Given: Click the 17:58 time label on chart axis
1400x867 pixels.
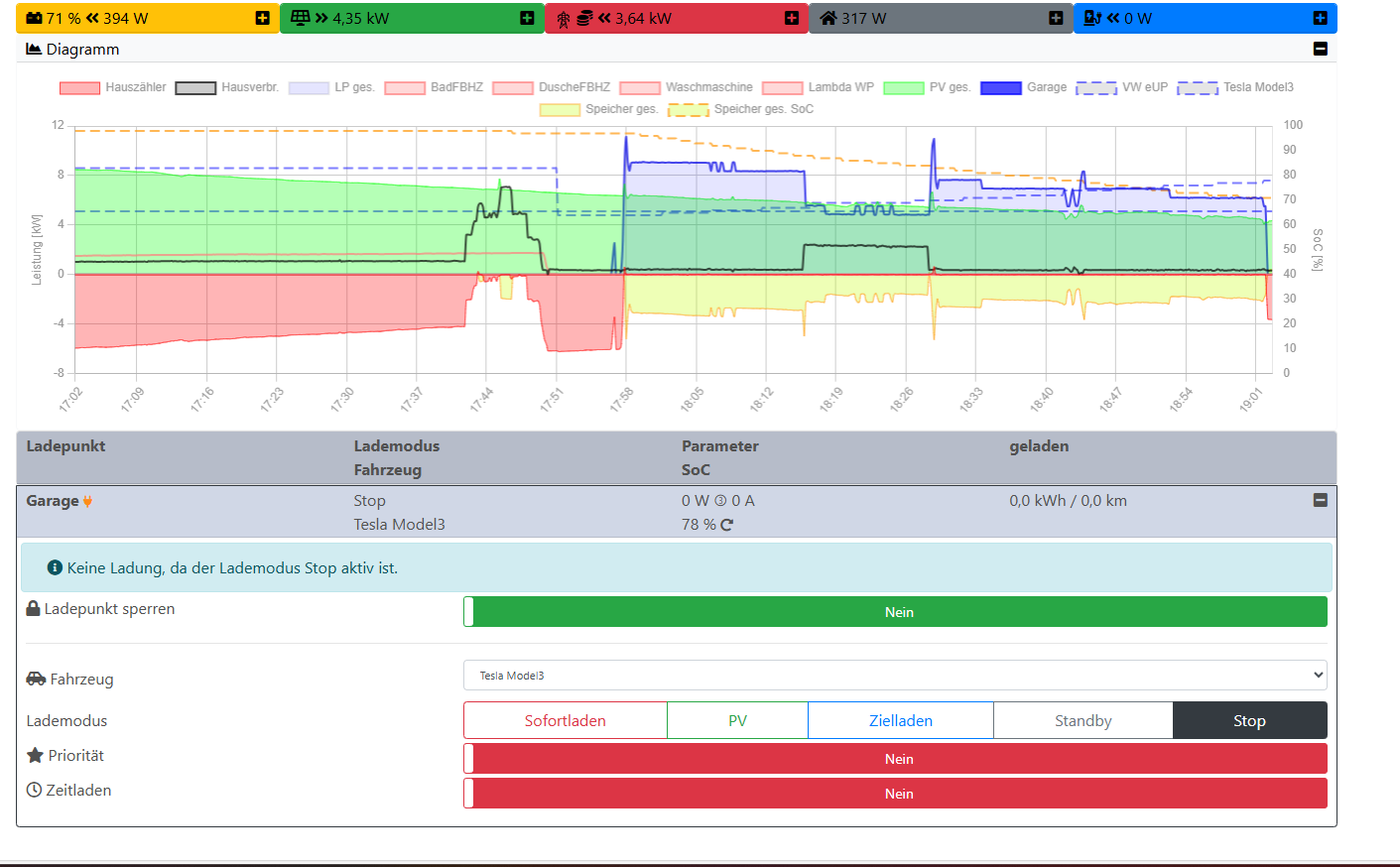Looking at the screenshot, I should click(621, 400).
